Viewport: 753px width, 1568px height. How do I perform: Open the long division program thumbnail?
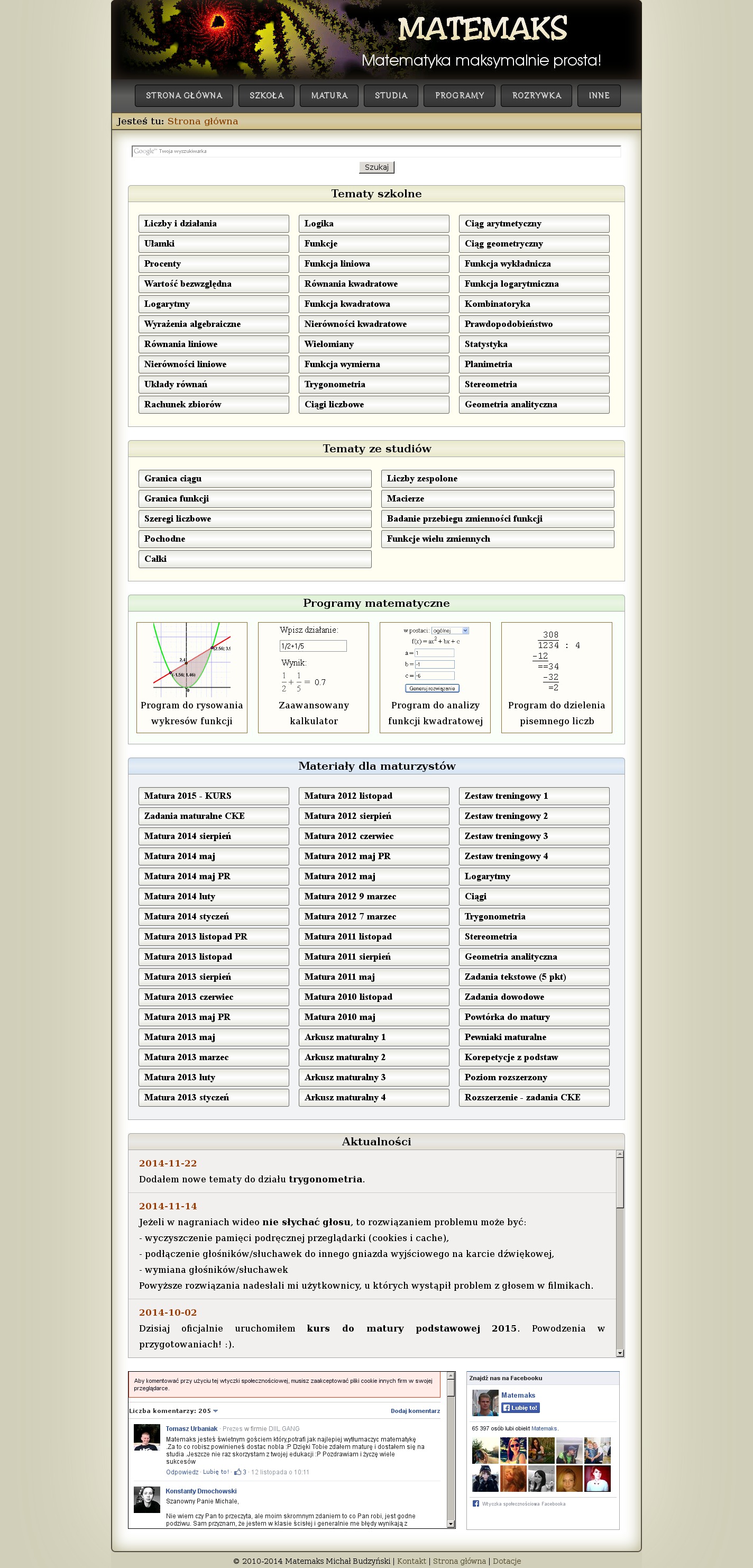[556, 660]
